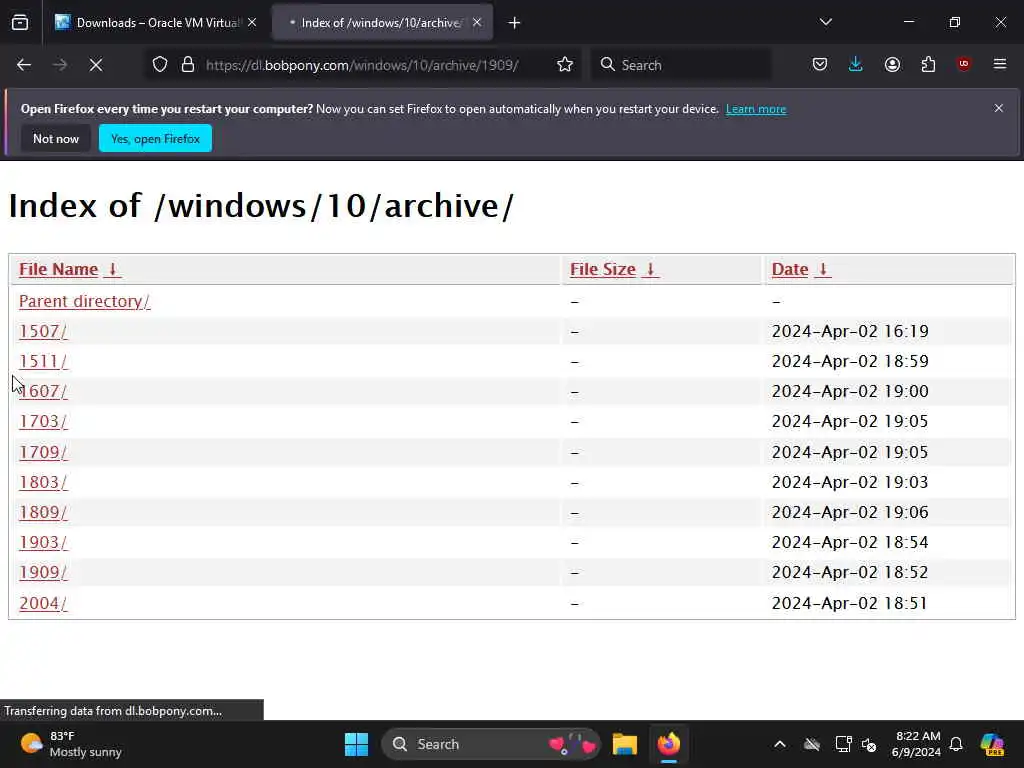Screen dimensions: 1024x768
Task: Launch Copilot preview from taskbar
Action: tap(992, 744)
